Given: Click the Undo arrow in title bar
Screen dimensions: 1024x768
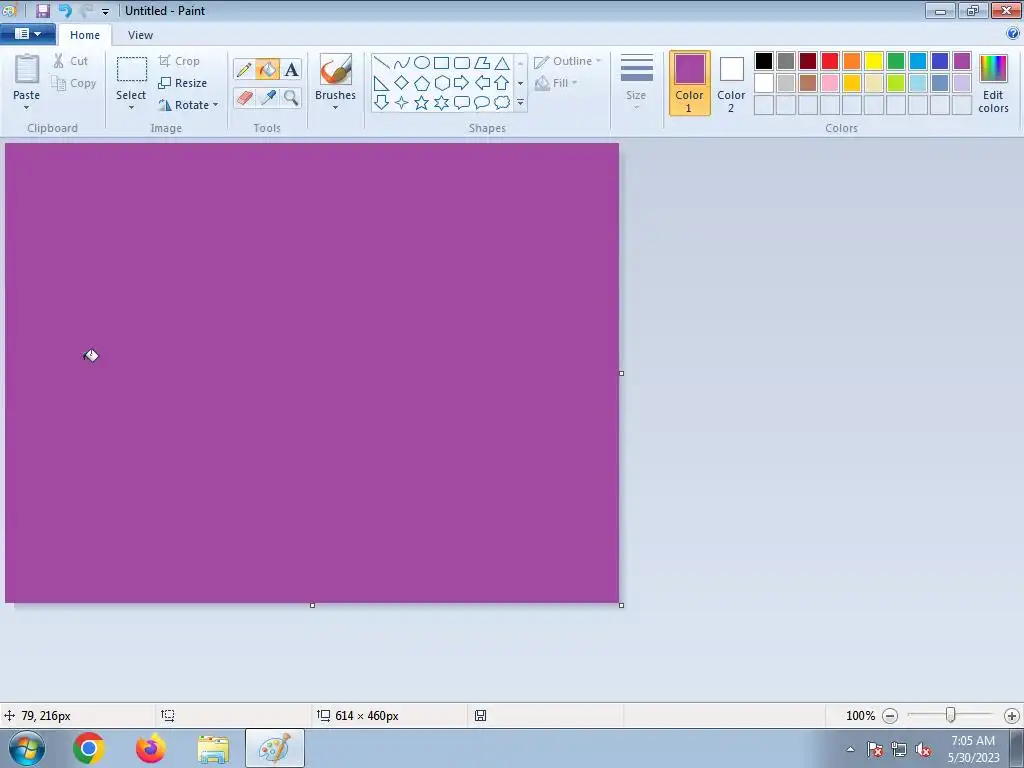Looking at the screenshot, I should pyautogui.click(x=65, y=10).
